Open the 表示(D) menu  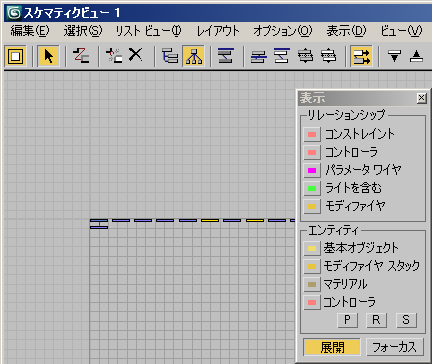(x=346, y=31)
